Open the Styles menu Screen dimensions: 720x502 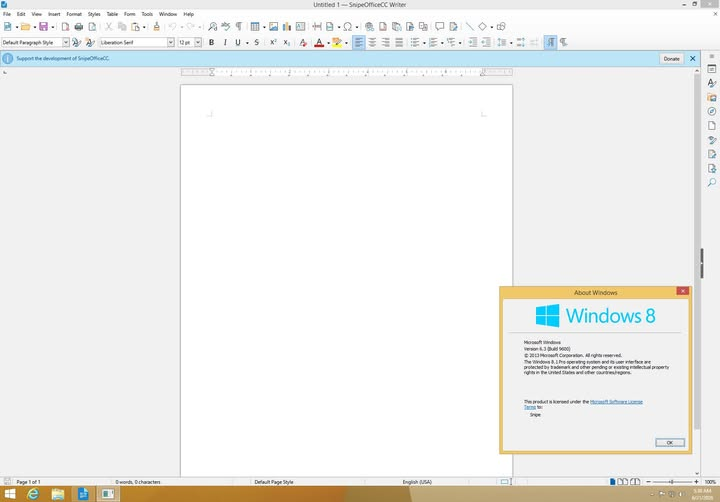(94, 14)
